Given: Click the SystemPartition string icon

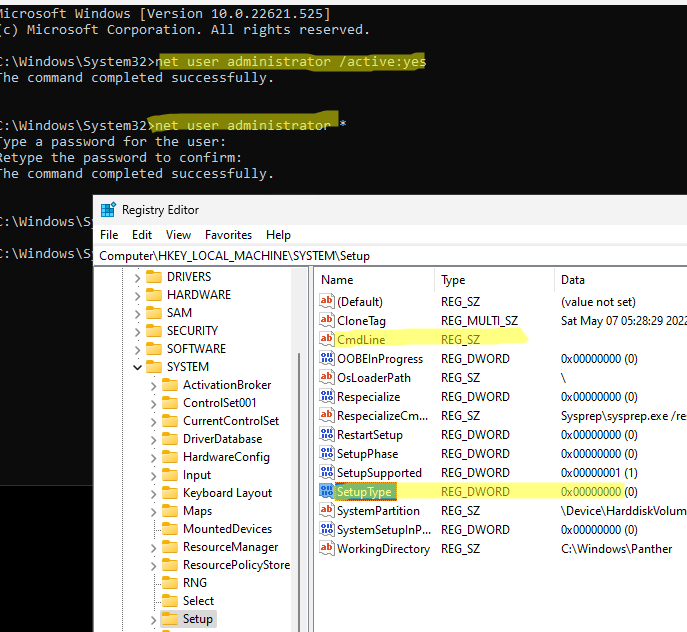Looking at the screenshot, I should (x=326, y=510).
